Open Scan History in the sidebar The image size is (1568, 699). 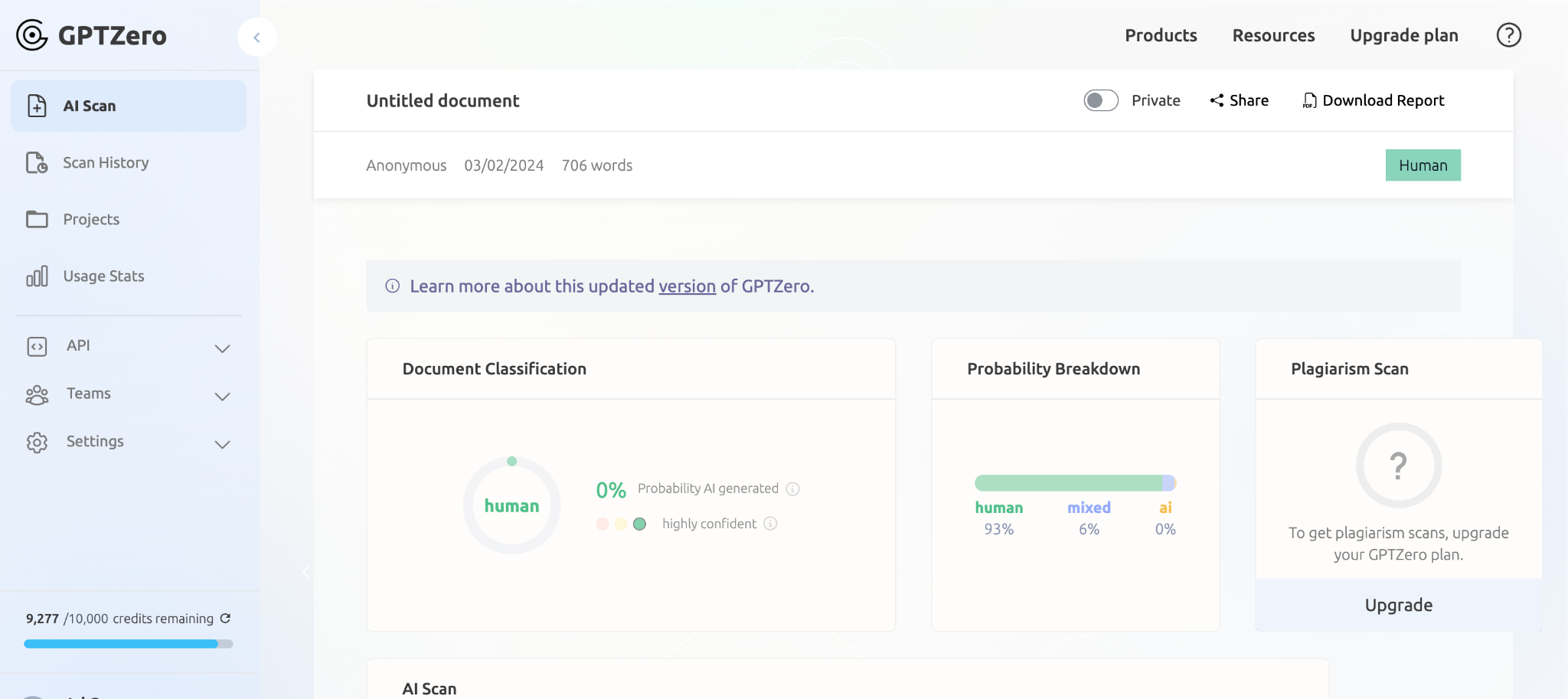(106, 163)
